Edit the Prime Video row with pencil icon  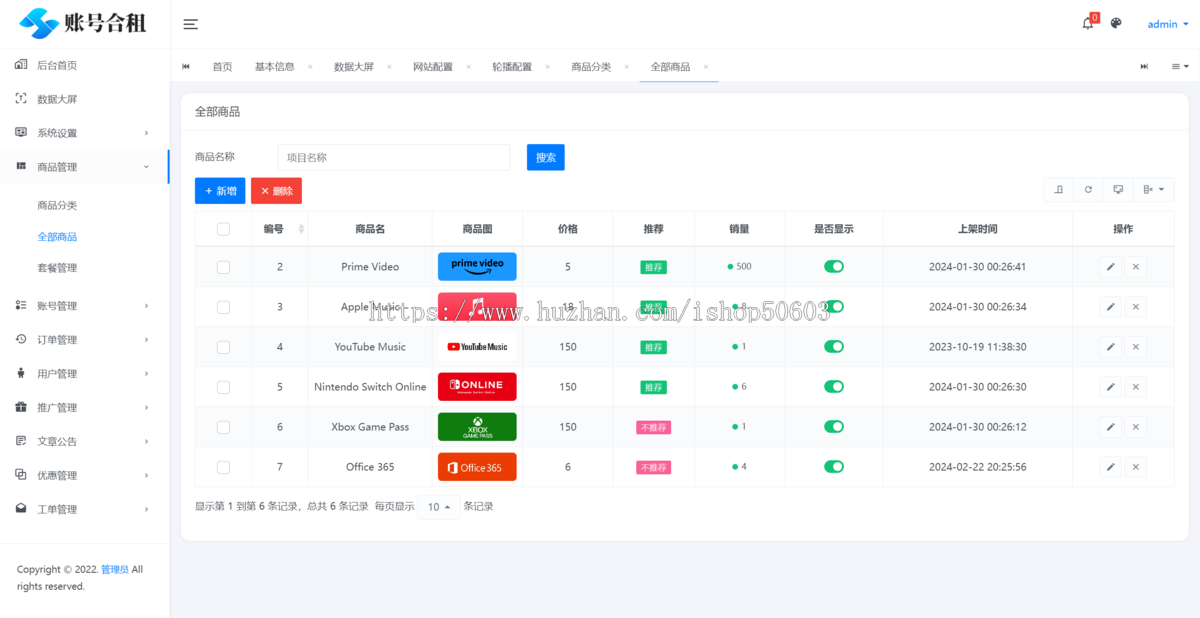1110,267
